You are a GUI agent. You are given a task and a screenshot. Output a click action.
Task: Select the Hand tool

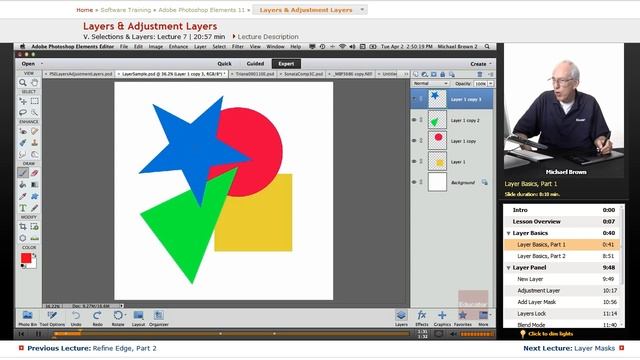pyautogui.click(x=35, y=83)
